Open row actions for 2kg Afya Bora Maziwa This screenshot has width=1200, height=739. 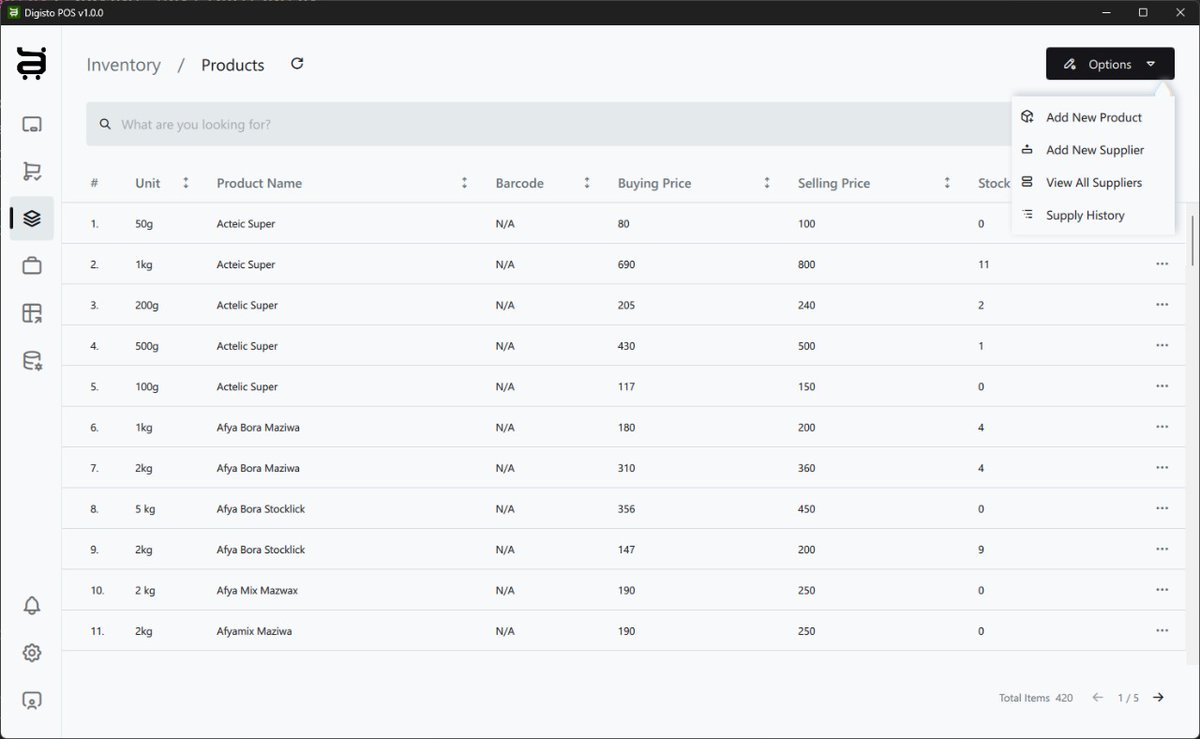[1162, 468]
